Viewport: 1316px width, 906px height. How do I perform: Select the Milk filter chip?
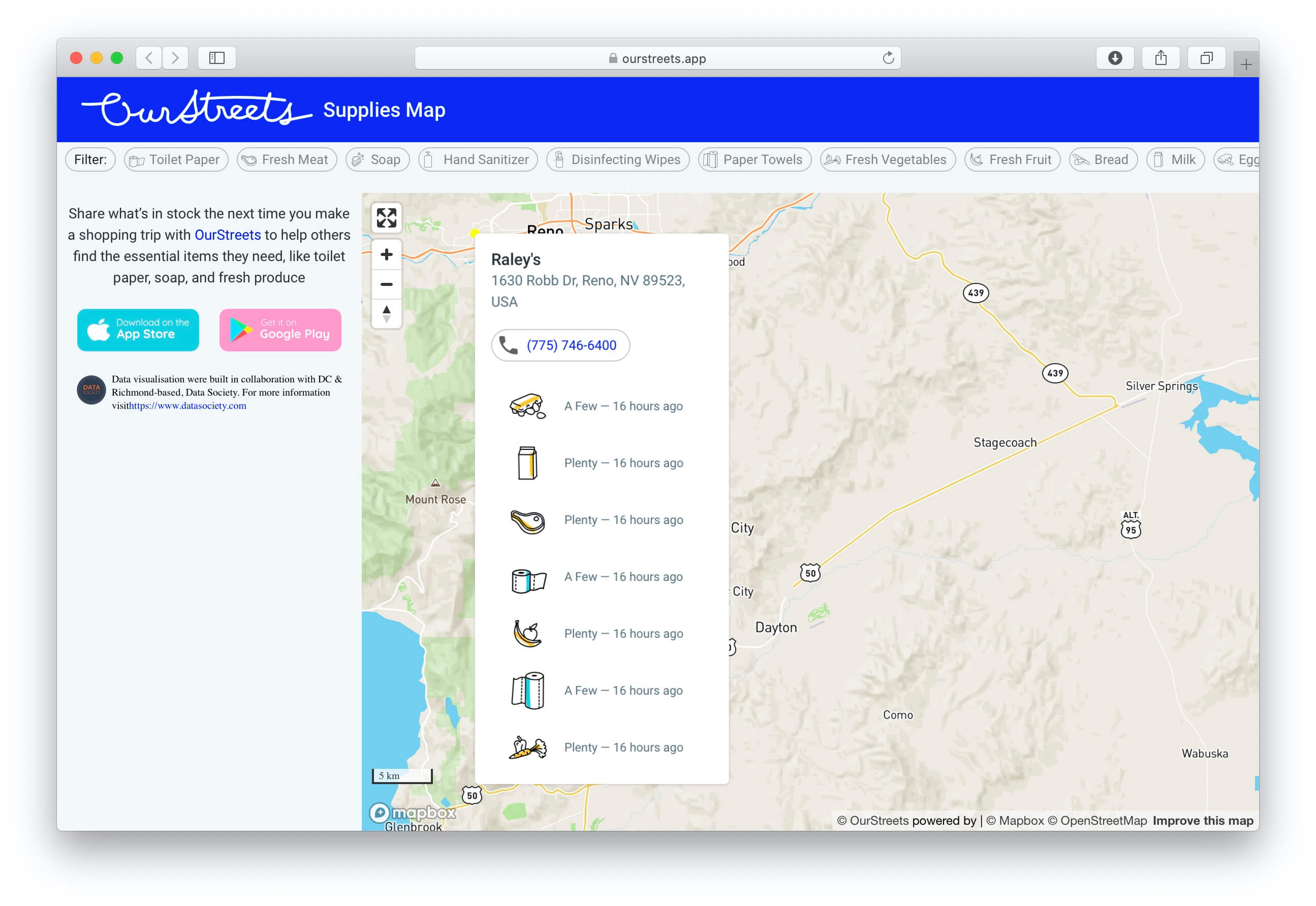(1175, 159)
